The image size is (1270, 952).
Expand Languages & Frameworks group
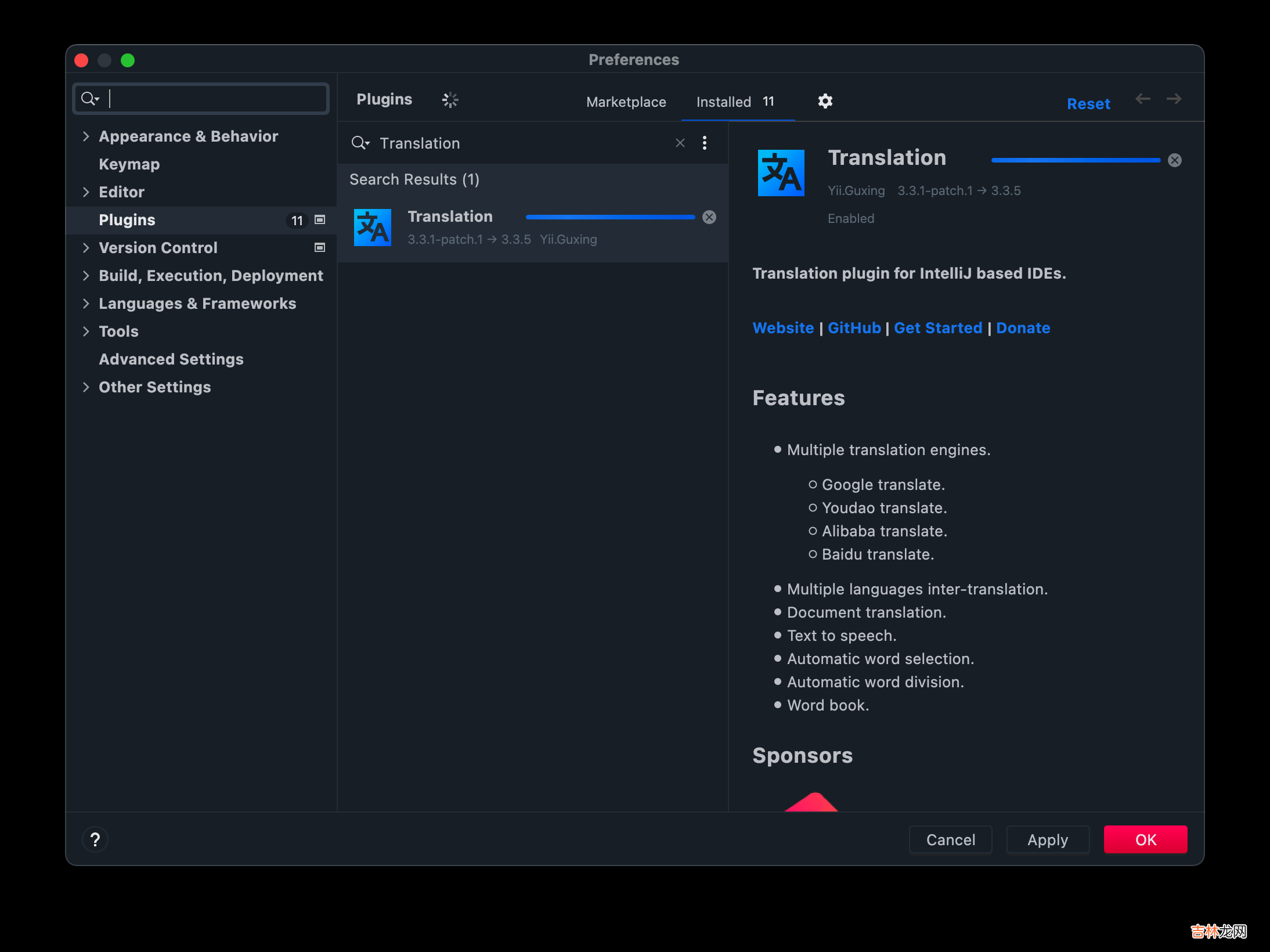tap(86, 303)
